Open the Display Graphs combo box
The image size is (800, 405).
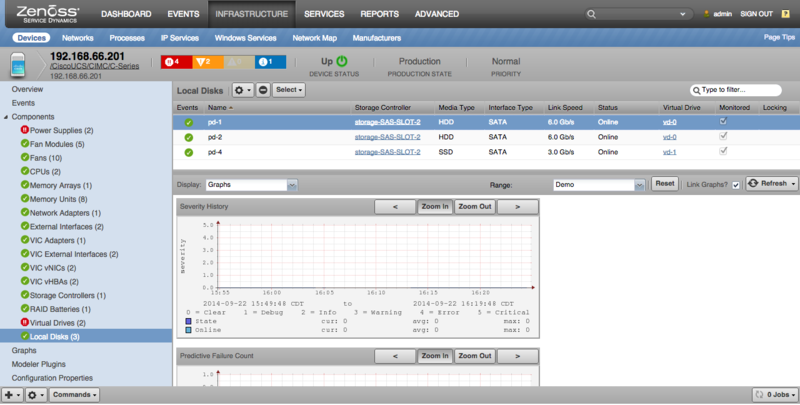252,185
